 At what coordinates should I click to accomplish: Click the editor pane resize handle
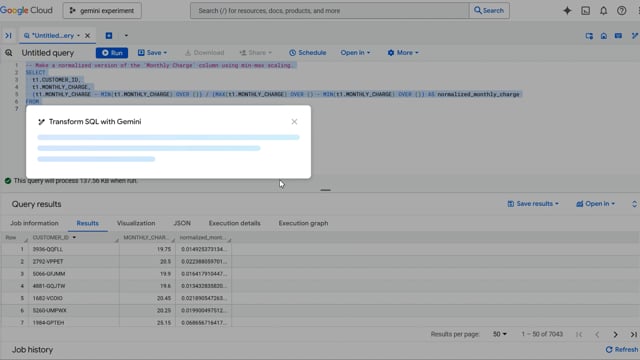point(325,190)
